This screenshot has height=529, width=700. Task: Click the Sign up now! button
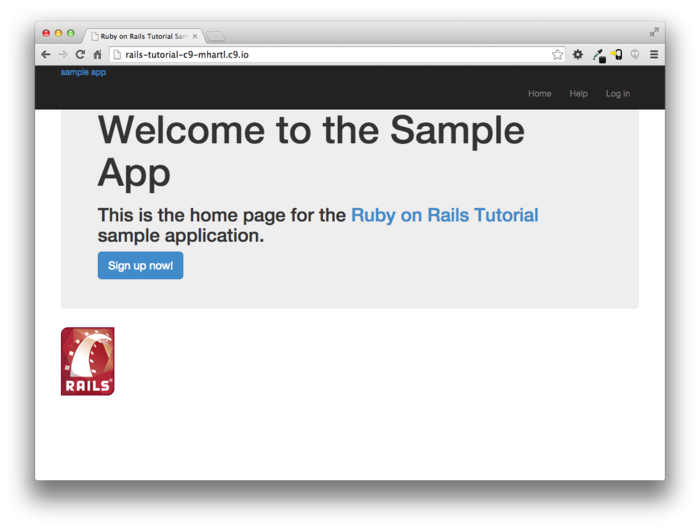(x=140, y=266)
